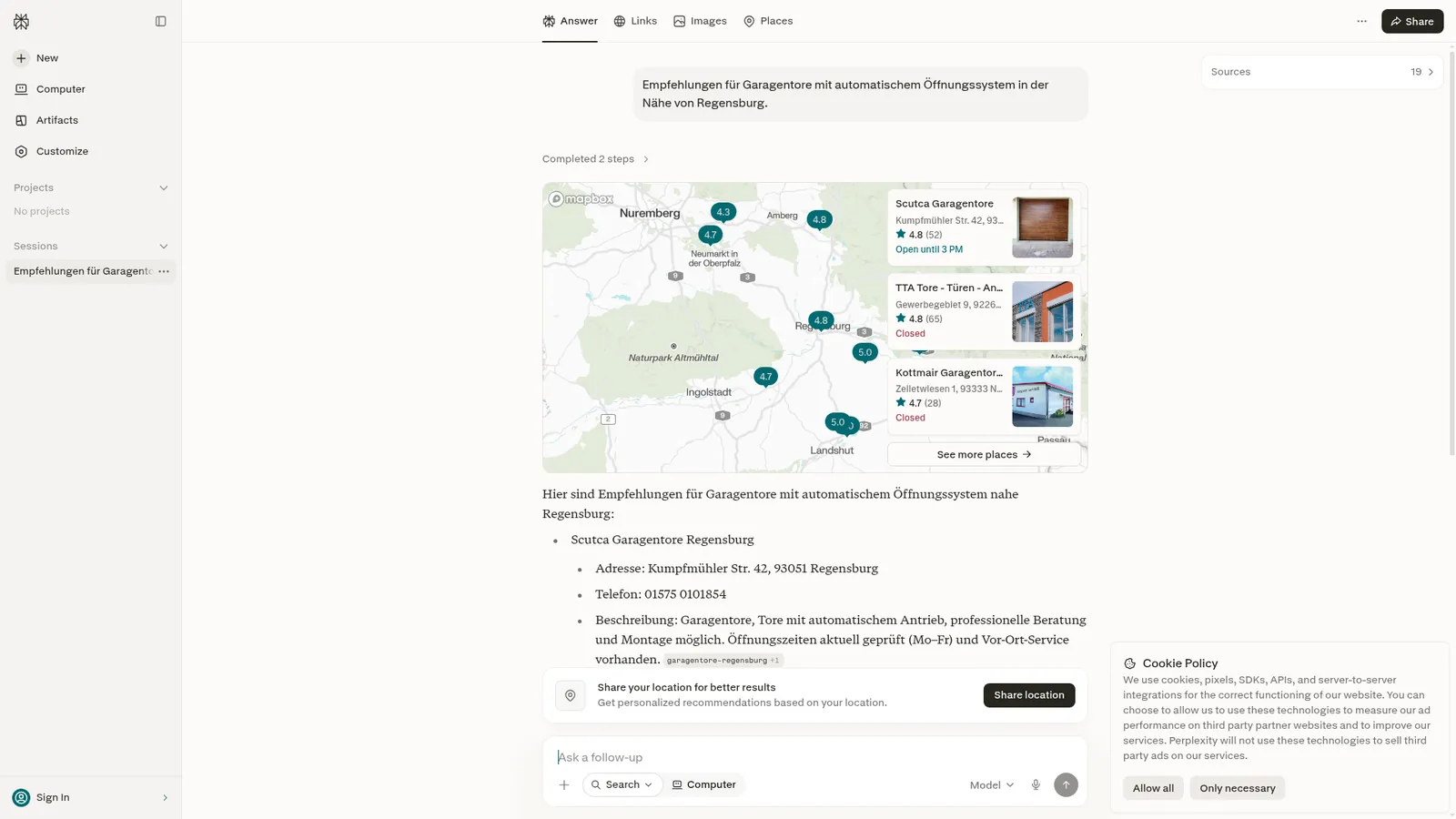Open session options three-dot menu

pyautogui.click(x=164, y=271)
